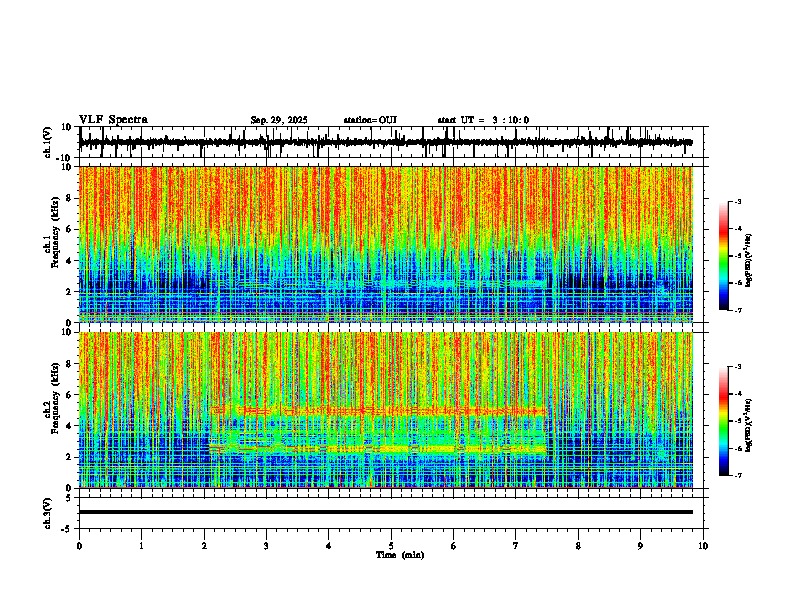792x612 pixels.
Task: Click time axis tick label "9"
Action: tap(640, 546)
